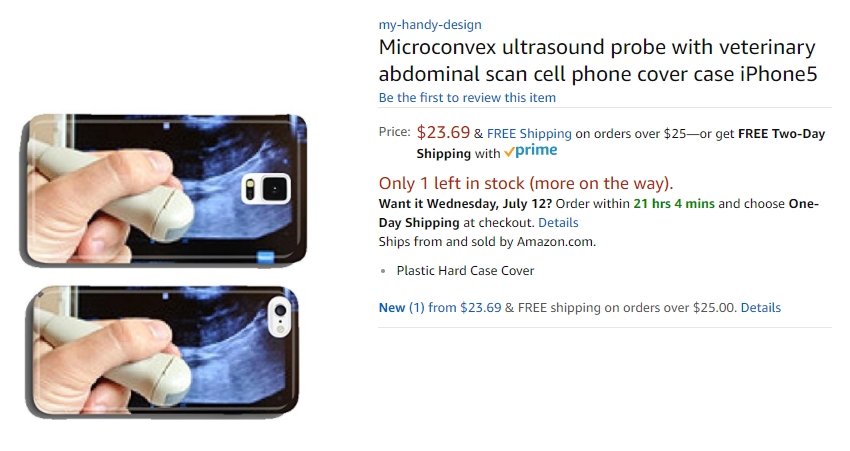Click 'Ships from and sold by Amazon.com' text
850x451 pixels.
[487, 242]
